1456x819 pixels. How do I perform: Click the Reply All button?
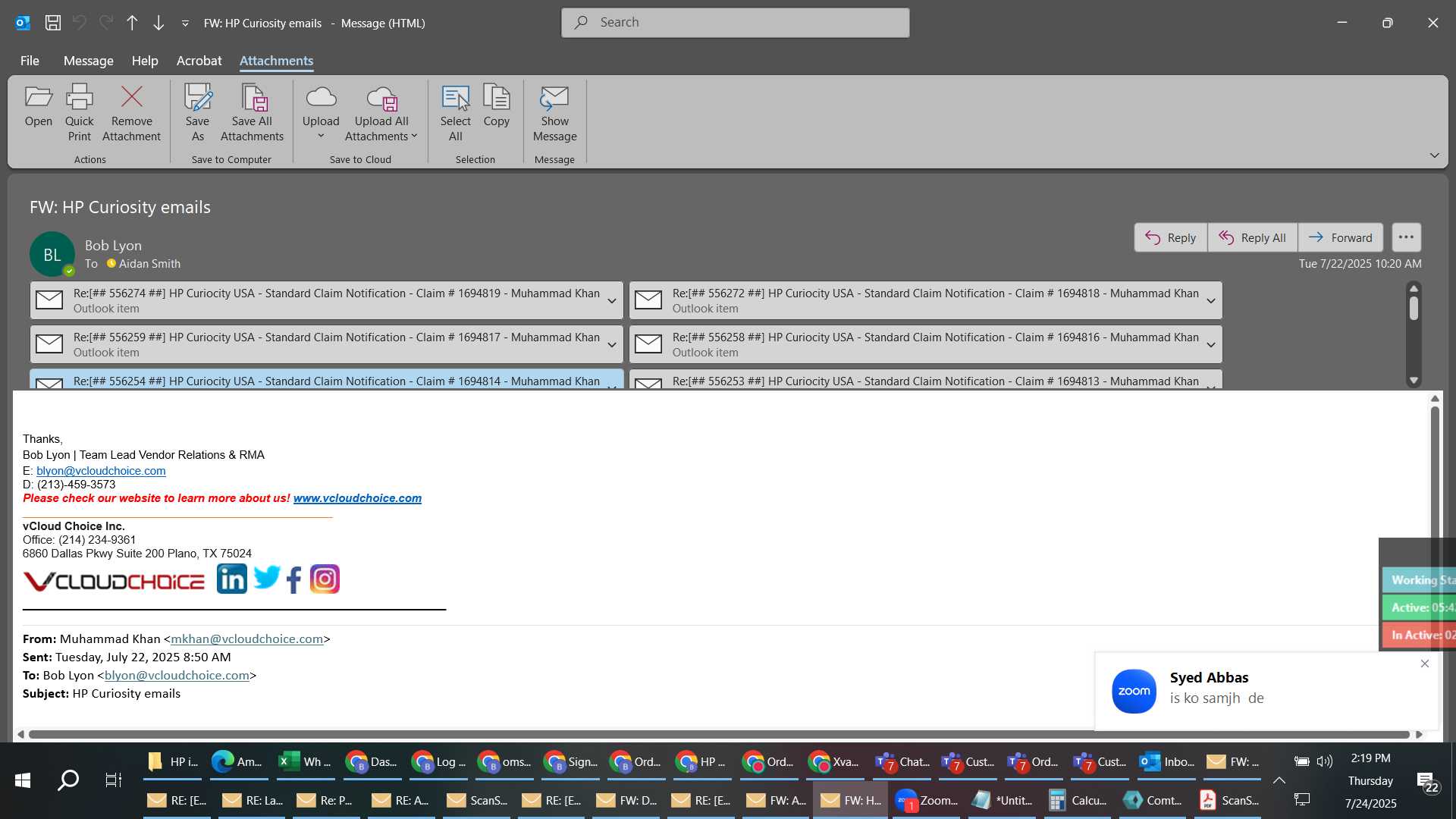1252,237
